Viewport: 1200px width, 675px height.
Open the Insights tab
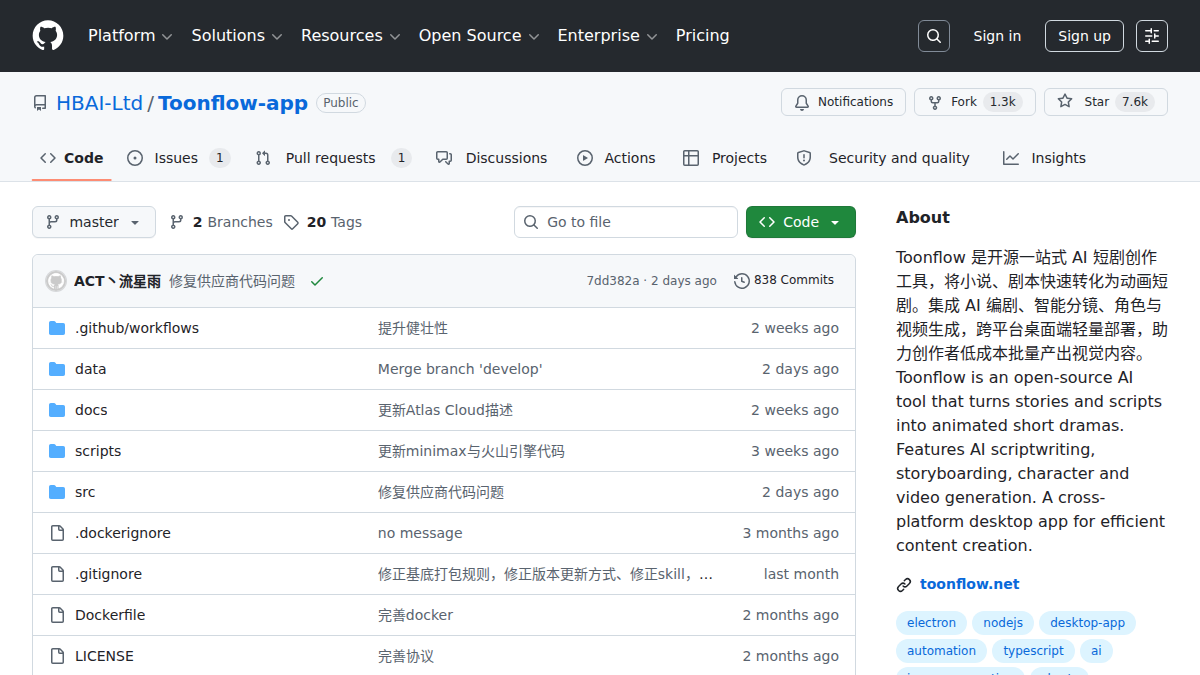(x=1044, y=158)
